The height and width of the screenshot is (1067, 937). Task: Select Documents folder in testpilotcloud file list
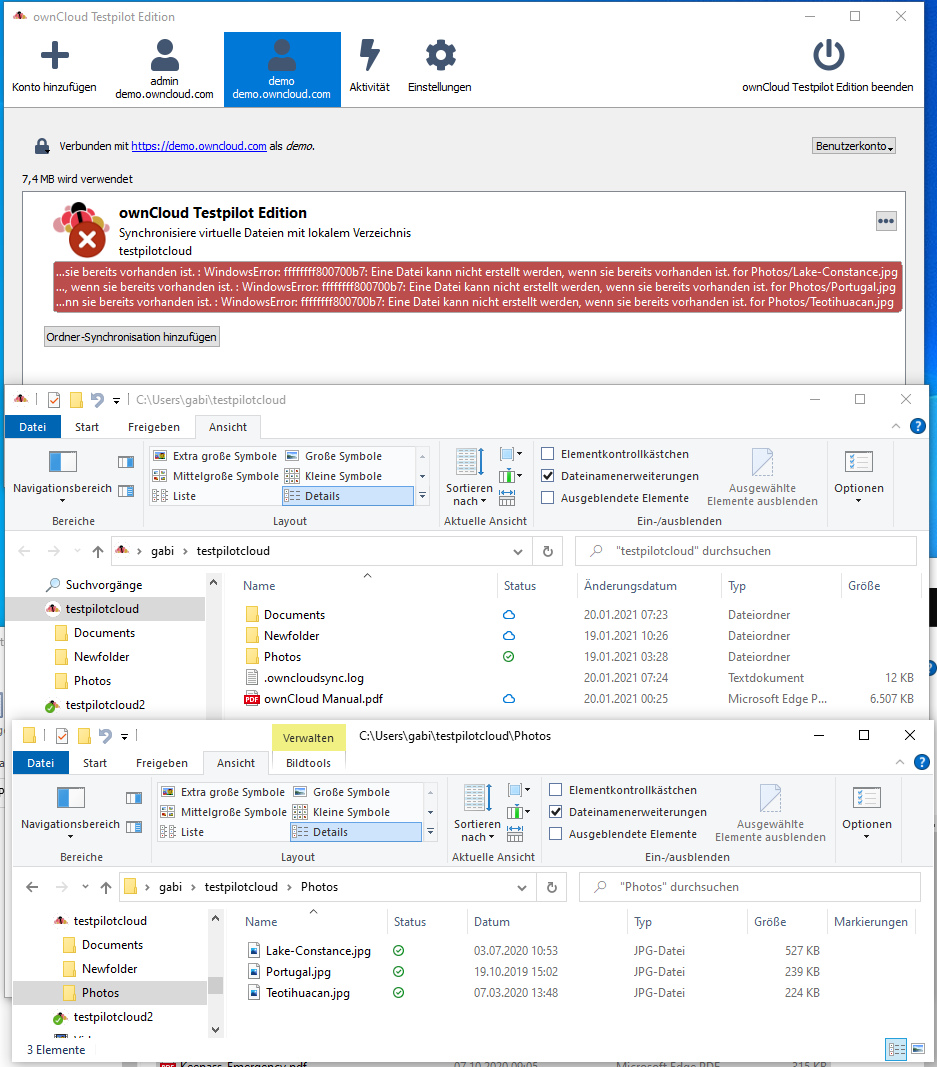294,614
